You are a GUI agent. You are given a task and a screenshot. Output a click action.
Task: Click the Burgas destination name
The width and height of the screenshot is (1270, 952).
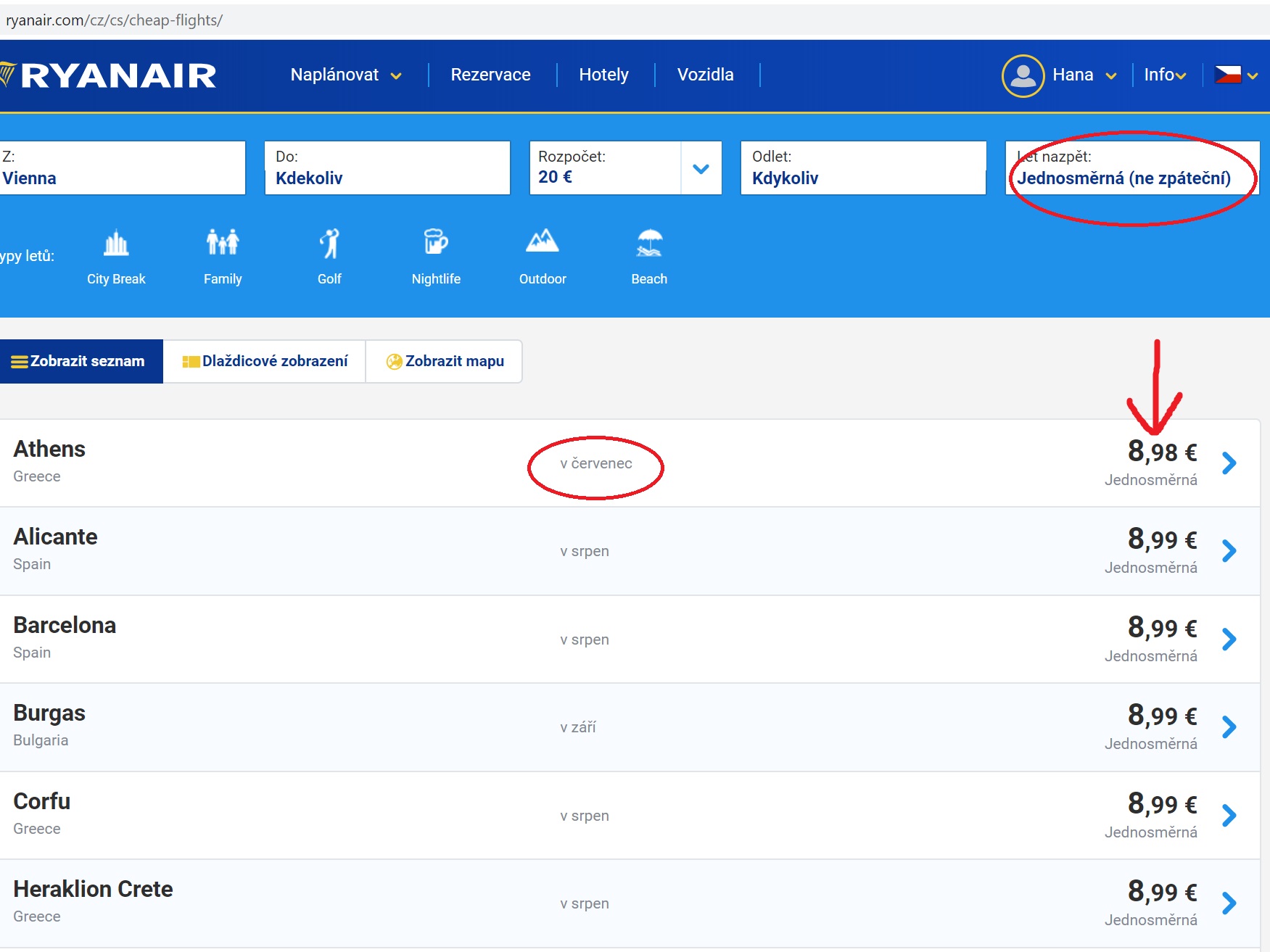(49, 713)
